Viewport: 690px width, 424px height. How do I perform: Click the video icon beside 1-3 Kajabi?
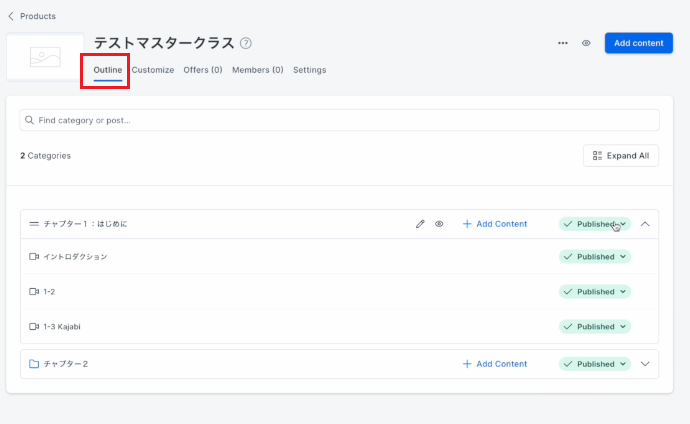pos(34,326)
